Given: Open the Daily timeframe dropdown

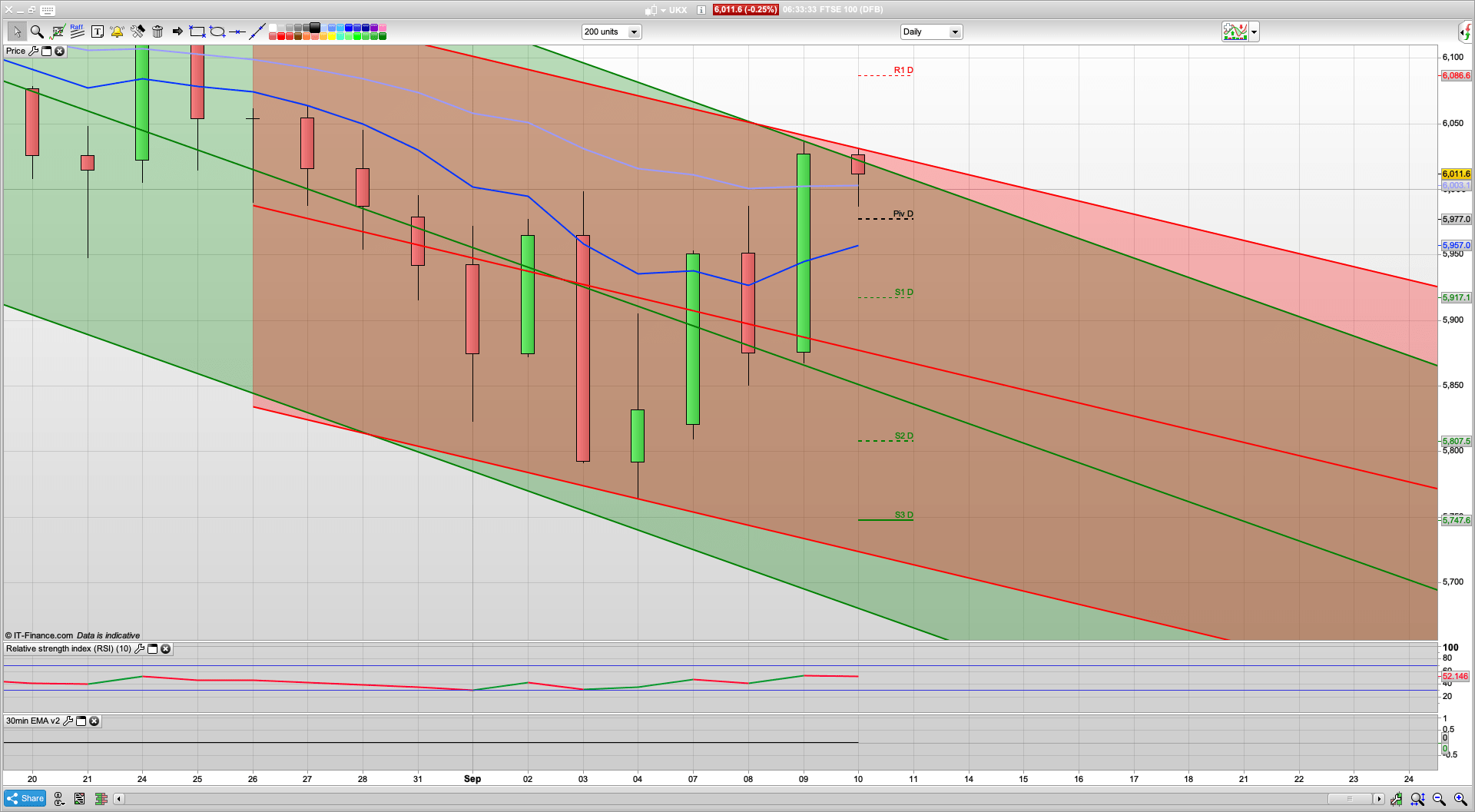Looking at the screenshot, I should 955,31.
